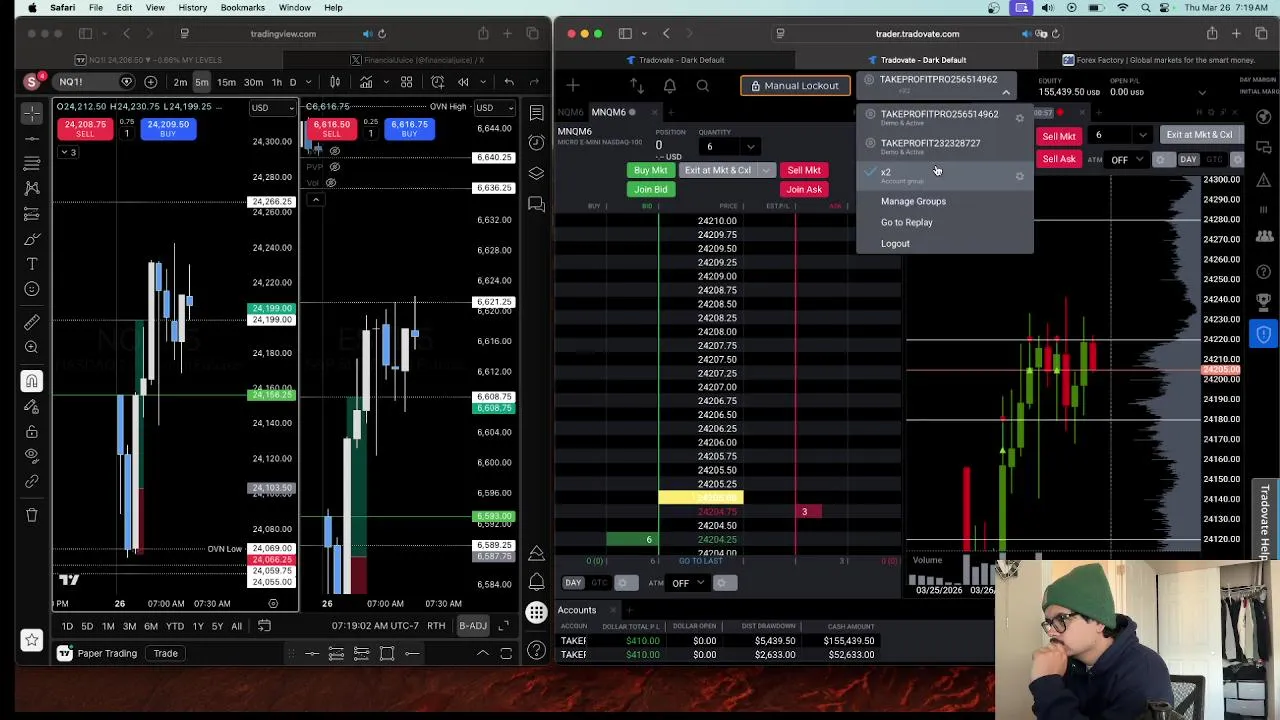Screen dimensions: 1280x720
Task: Click the Buy Mkt button
Action: pos(650,171)
